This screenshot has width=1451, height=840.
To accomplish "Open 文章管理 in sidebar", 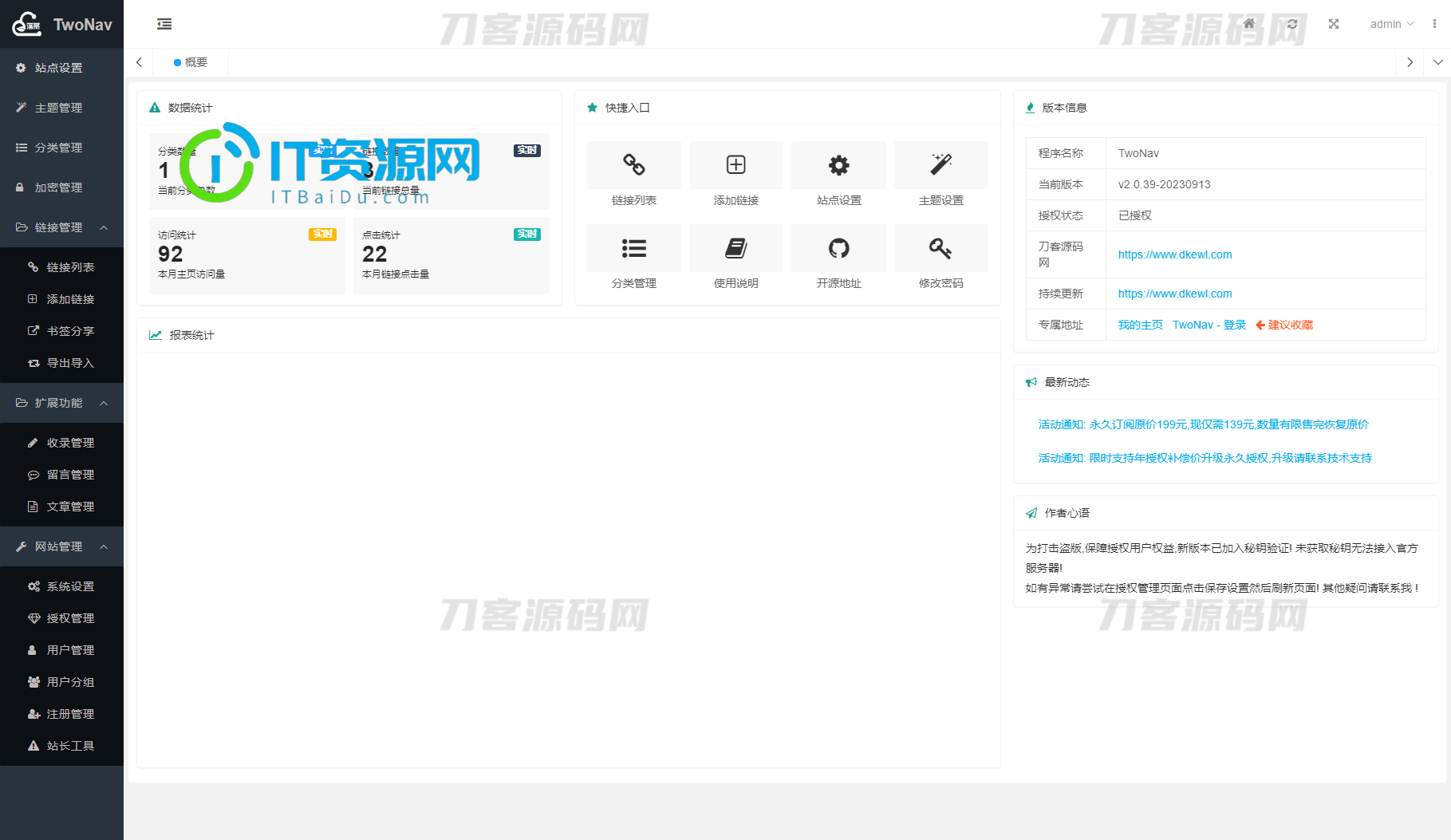I will [x=61, y=507].
